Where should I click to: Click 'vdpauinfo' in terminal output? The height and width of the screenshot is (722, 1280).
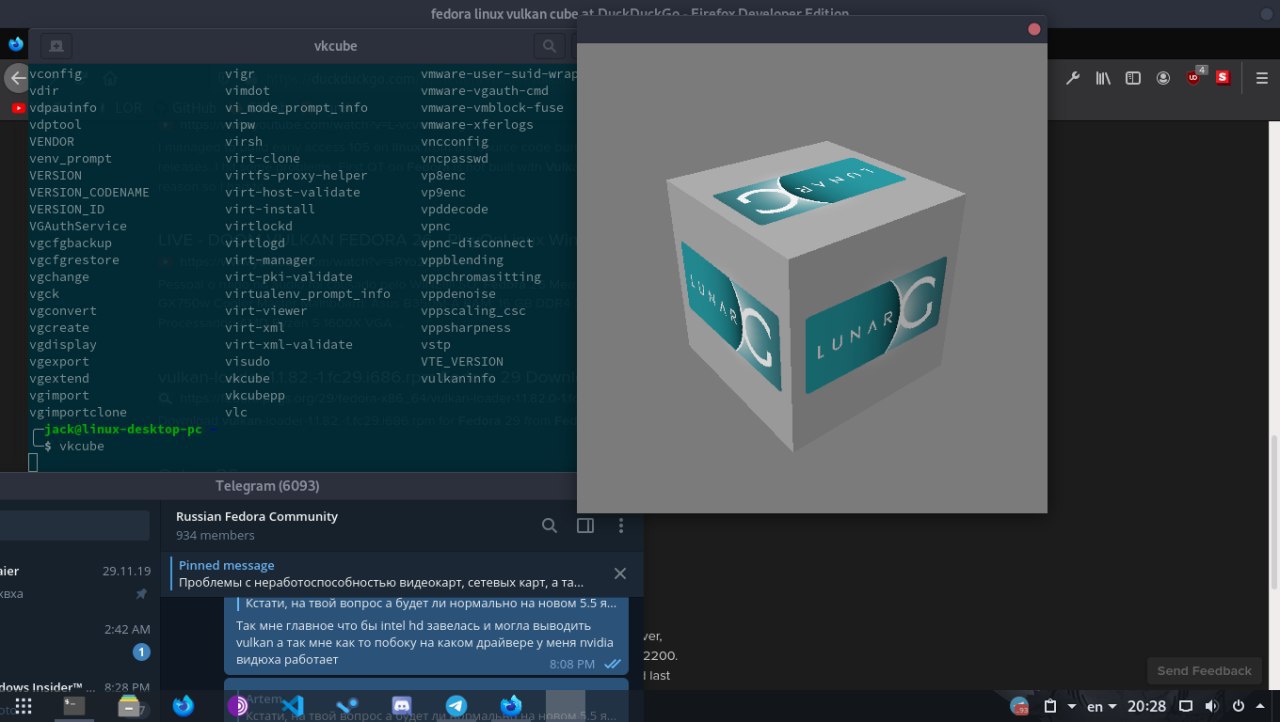click(x=63, y=107)
